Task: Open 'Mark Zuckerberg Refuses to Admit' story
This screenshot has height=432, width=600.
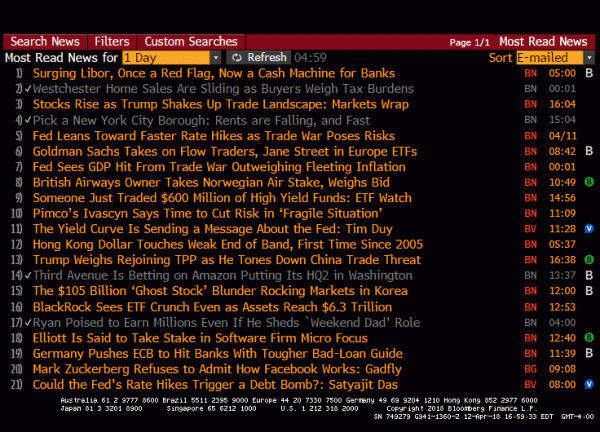Action: pos(217,369)
